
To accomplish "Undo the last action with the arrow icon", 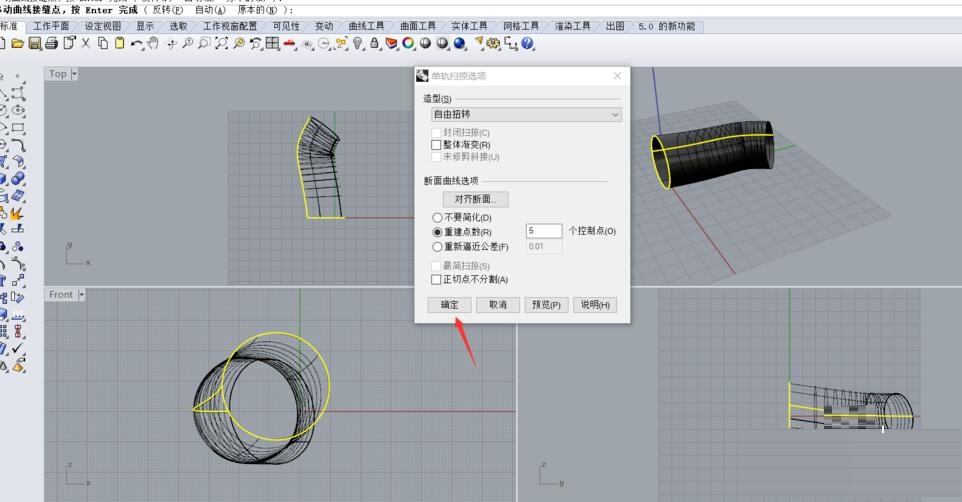I will (x=136, y=44).
